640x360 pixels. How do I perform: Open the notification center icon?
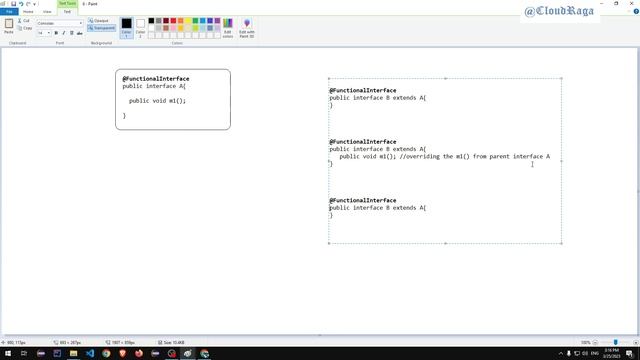(x=630, y=353)
